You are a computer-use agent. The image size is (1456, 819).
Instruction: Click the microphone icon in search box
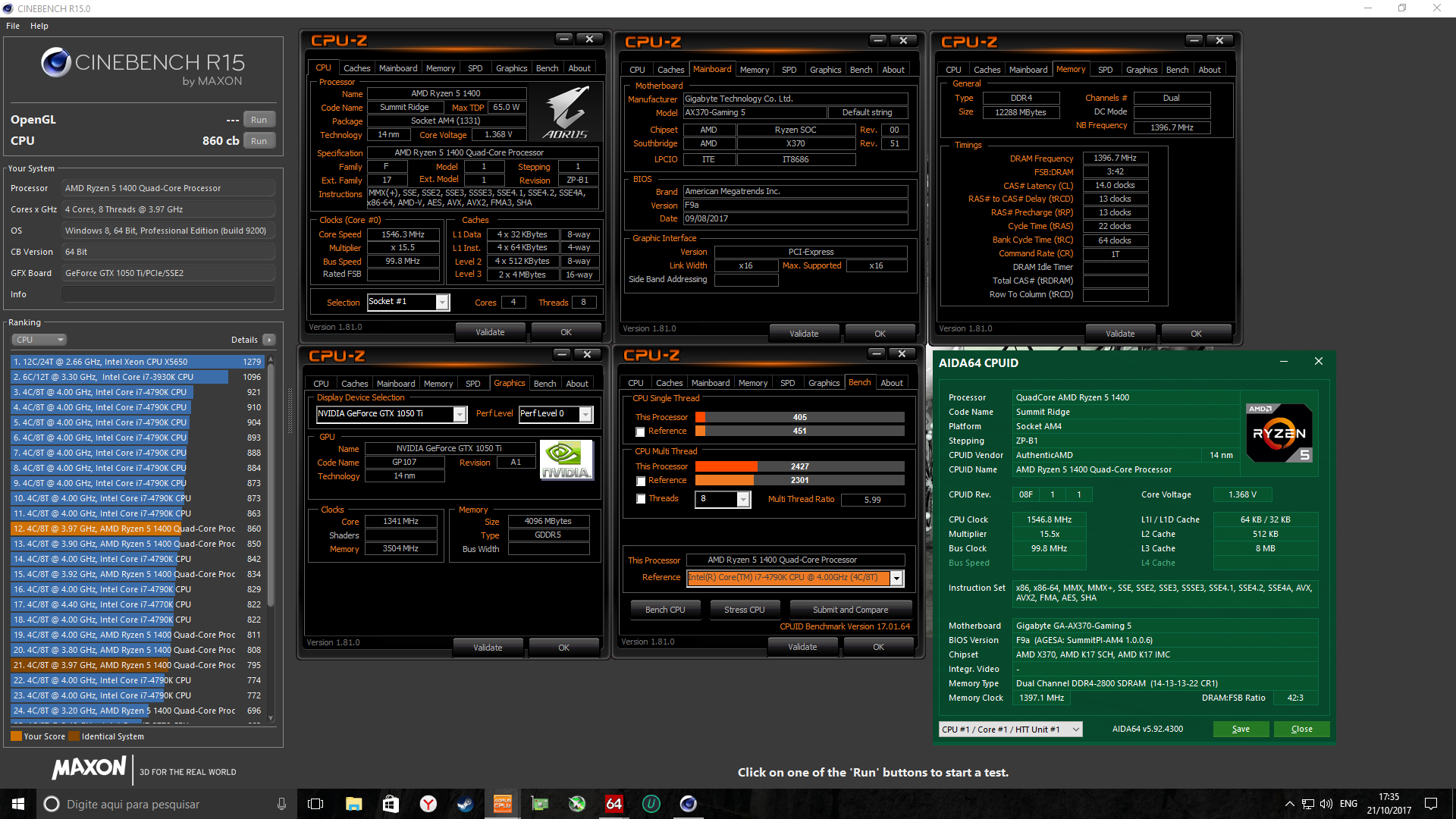coord(281,804)
